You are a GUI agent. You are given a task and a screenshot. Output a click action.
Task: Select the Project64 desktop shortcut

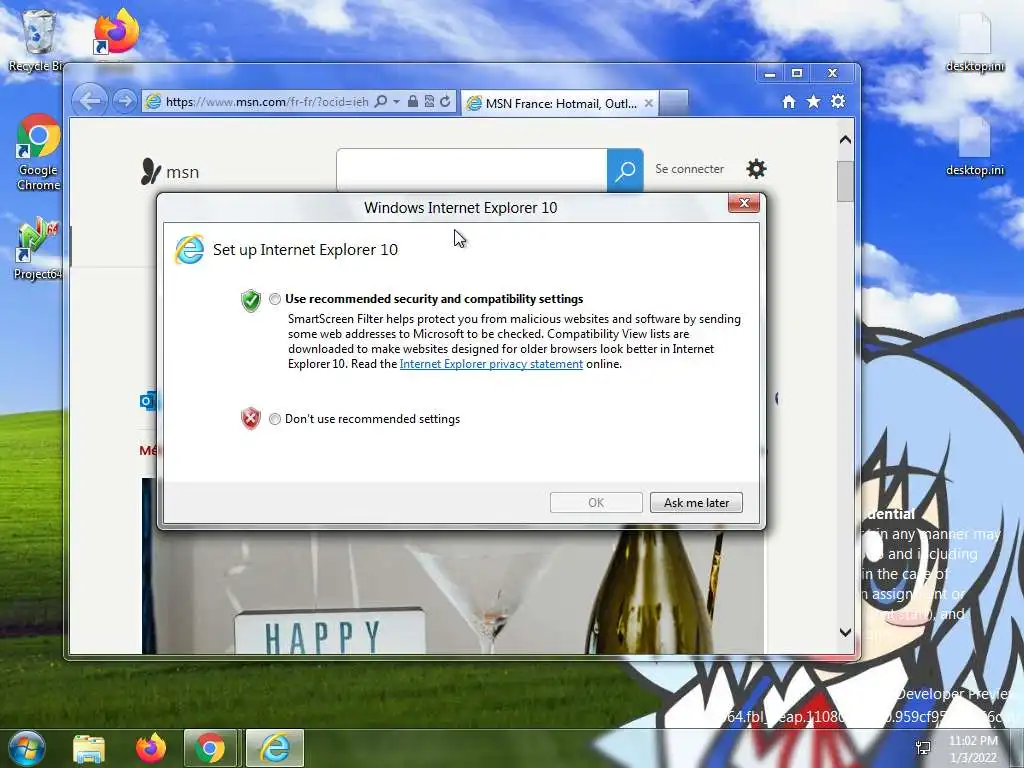click(x=37, y=249)
